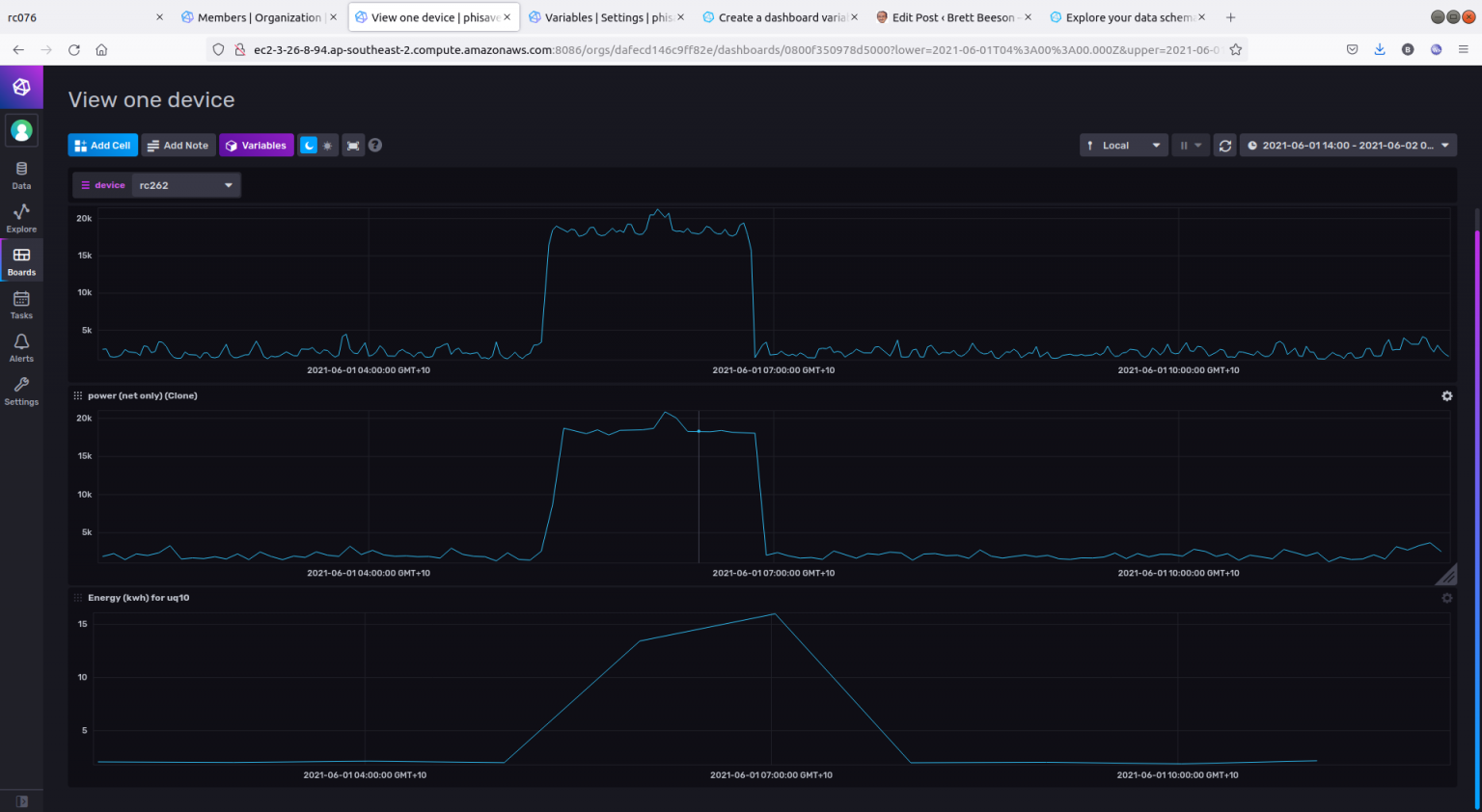The width and height of the screenshot is (1482, 812).
Task: Open Boards from the left sidebar
Action: coord(21,259)
